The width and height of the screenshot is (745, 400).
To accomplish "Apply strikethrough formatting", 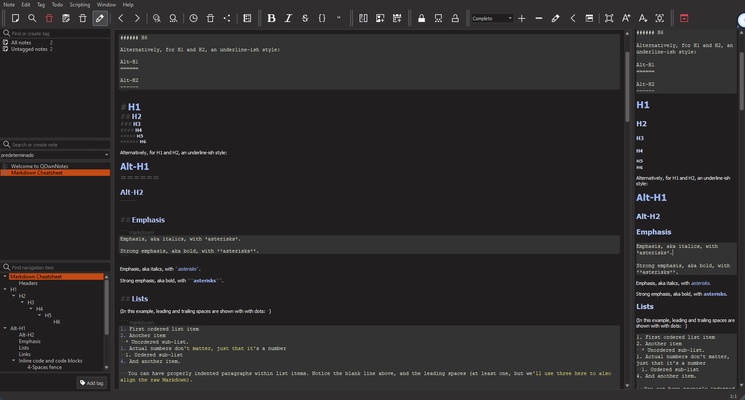I will click(x=305, y=18).
